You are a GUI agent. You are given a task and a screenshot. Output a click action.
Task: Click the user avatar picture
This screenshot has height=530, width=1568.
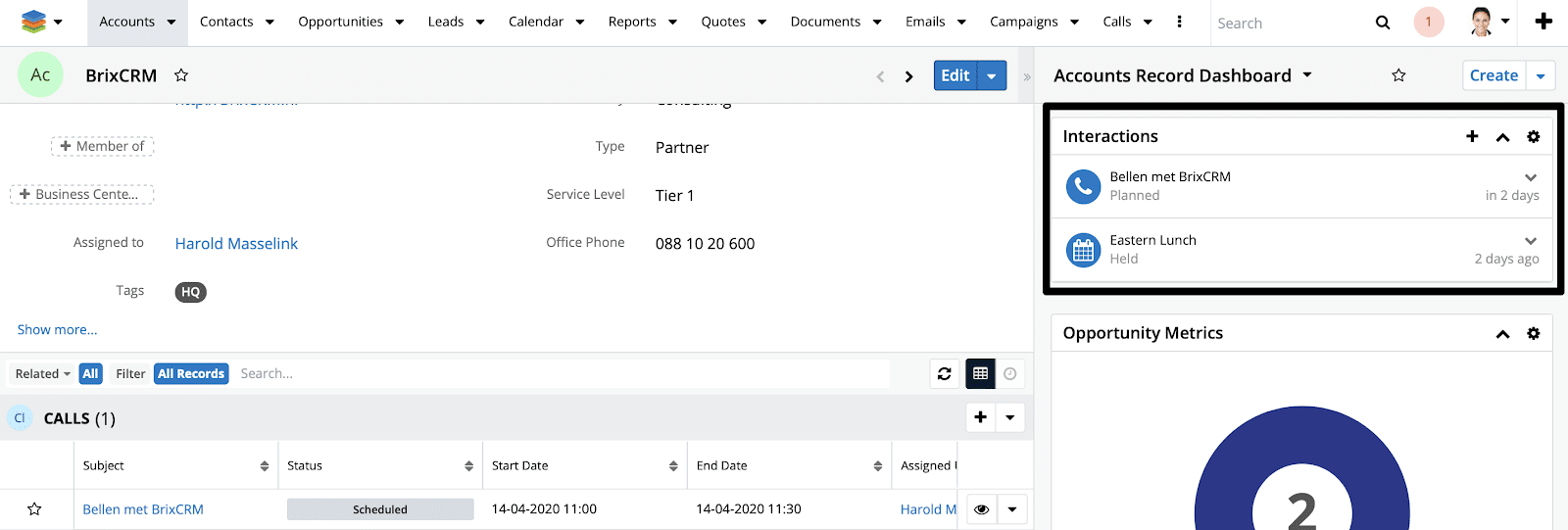coord(1482,22)
